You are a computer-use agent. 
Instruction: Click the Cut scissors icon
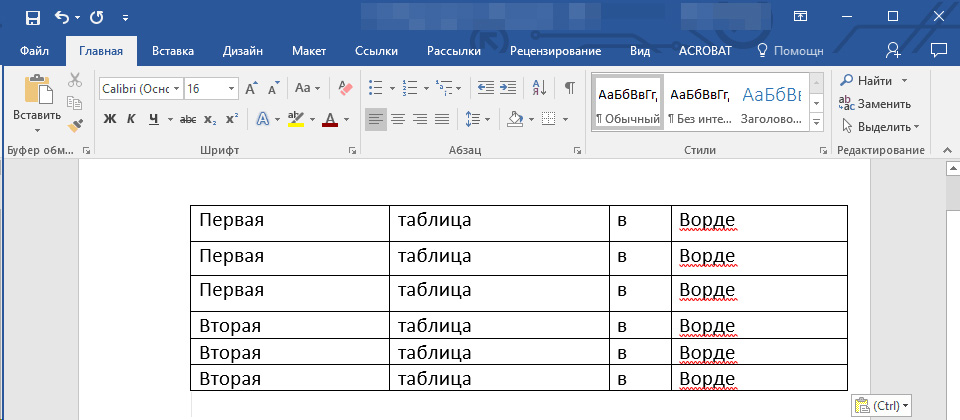75,81
